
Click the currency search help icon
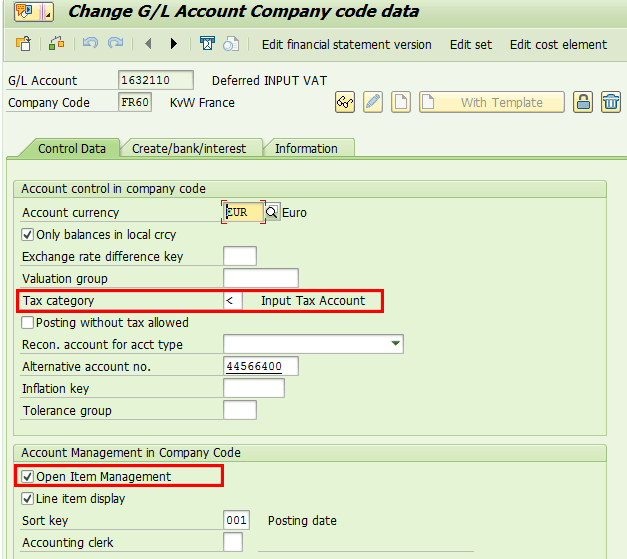pyautogui.click(x=272, y=213)
